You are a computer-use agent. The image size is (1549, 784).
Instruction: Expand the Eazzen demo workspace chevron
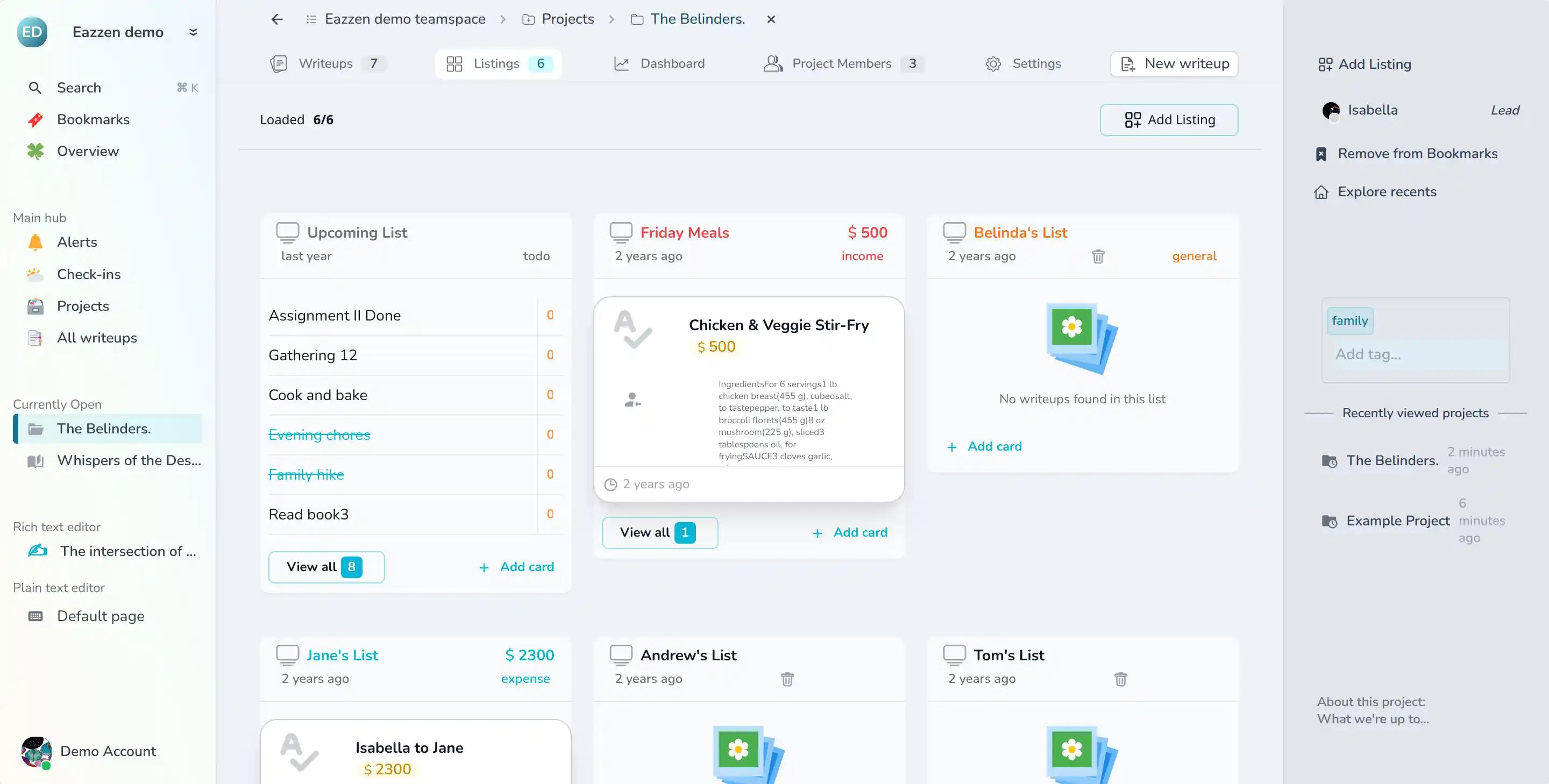pos(193,32)
